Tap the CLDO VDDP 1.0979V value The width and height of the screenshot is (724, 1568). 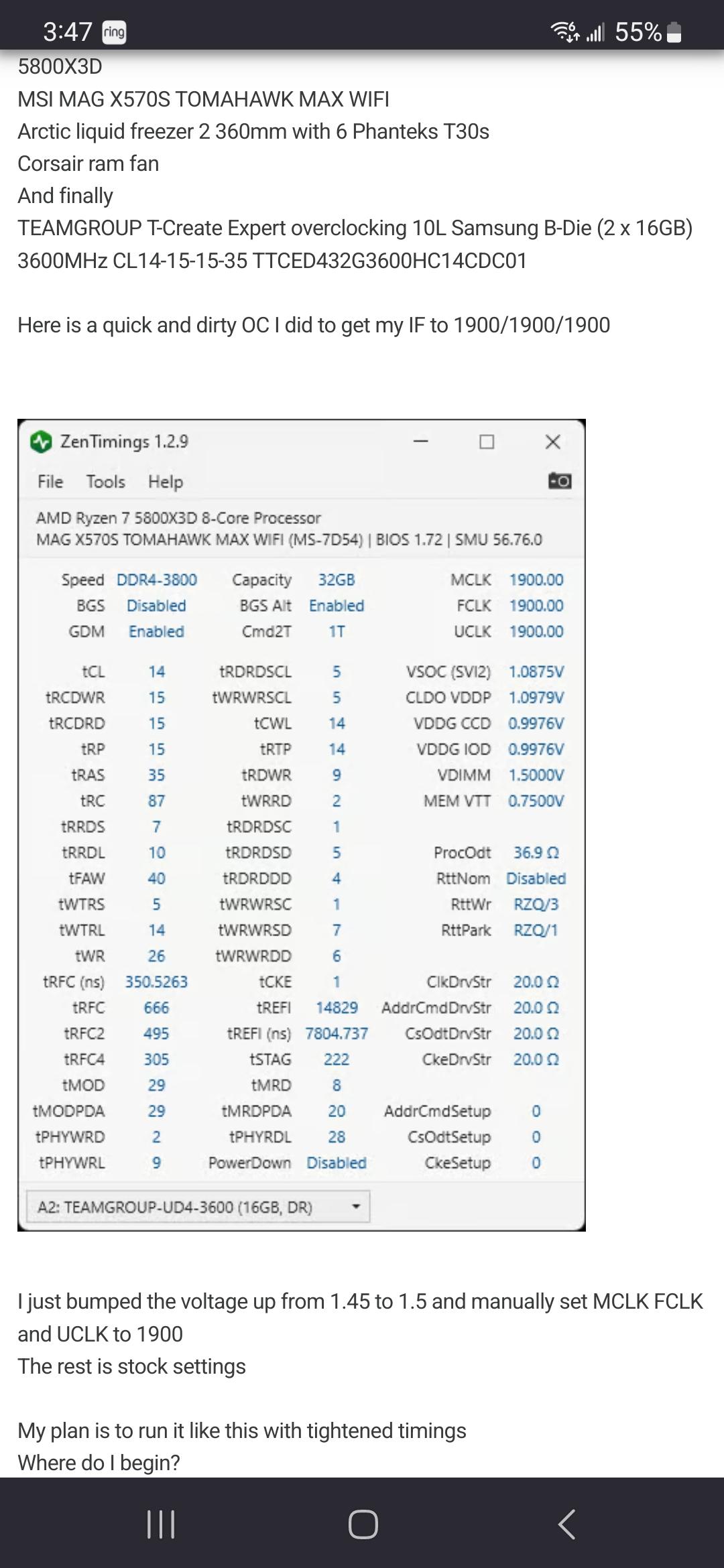[536, 698]
